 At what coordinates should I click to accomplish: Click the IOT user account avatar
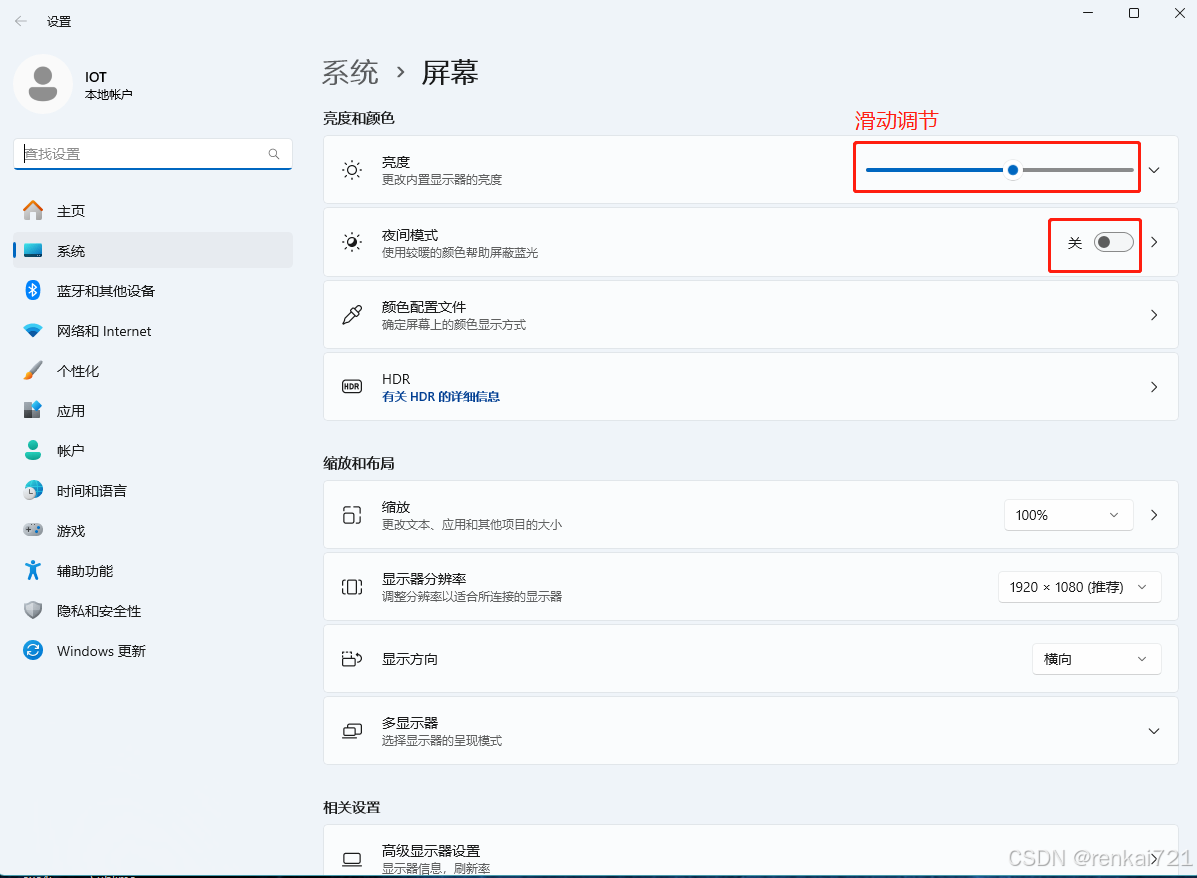[x=42, y=84]
